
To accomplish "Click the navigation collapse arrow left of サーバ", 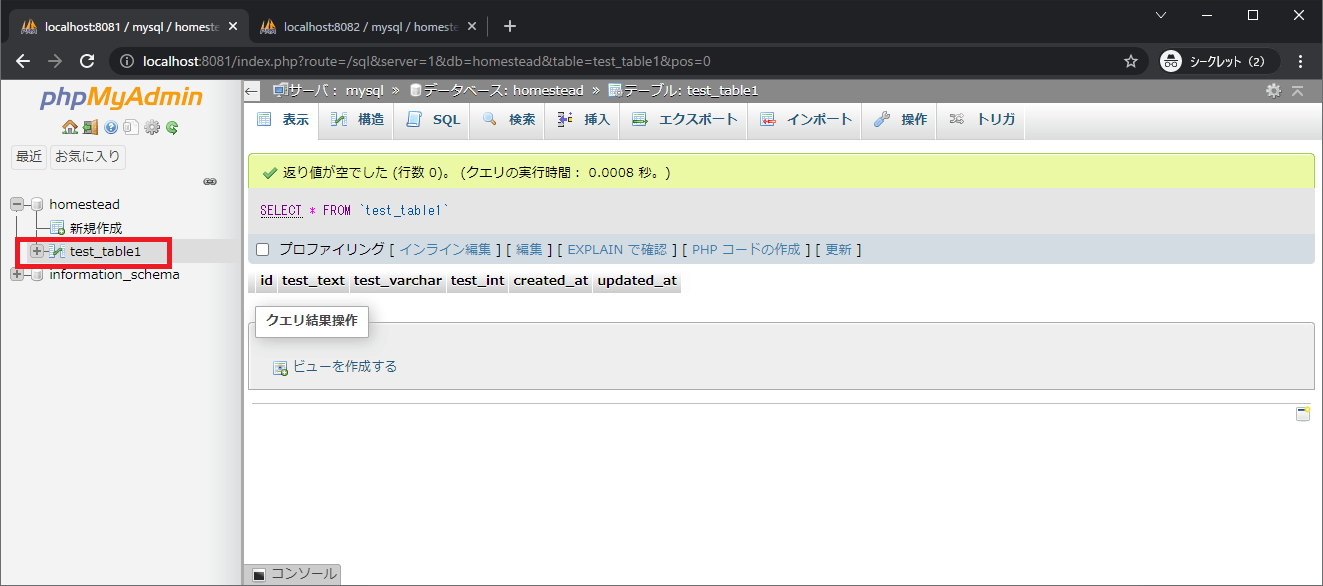I will pos(252,91).
